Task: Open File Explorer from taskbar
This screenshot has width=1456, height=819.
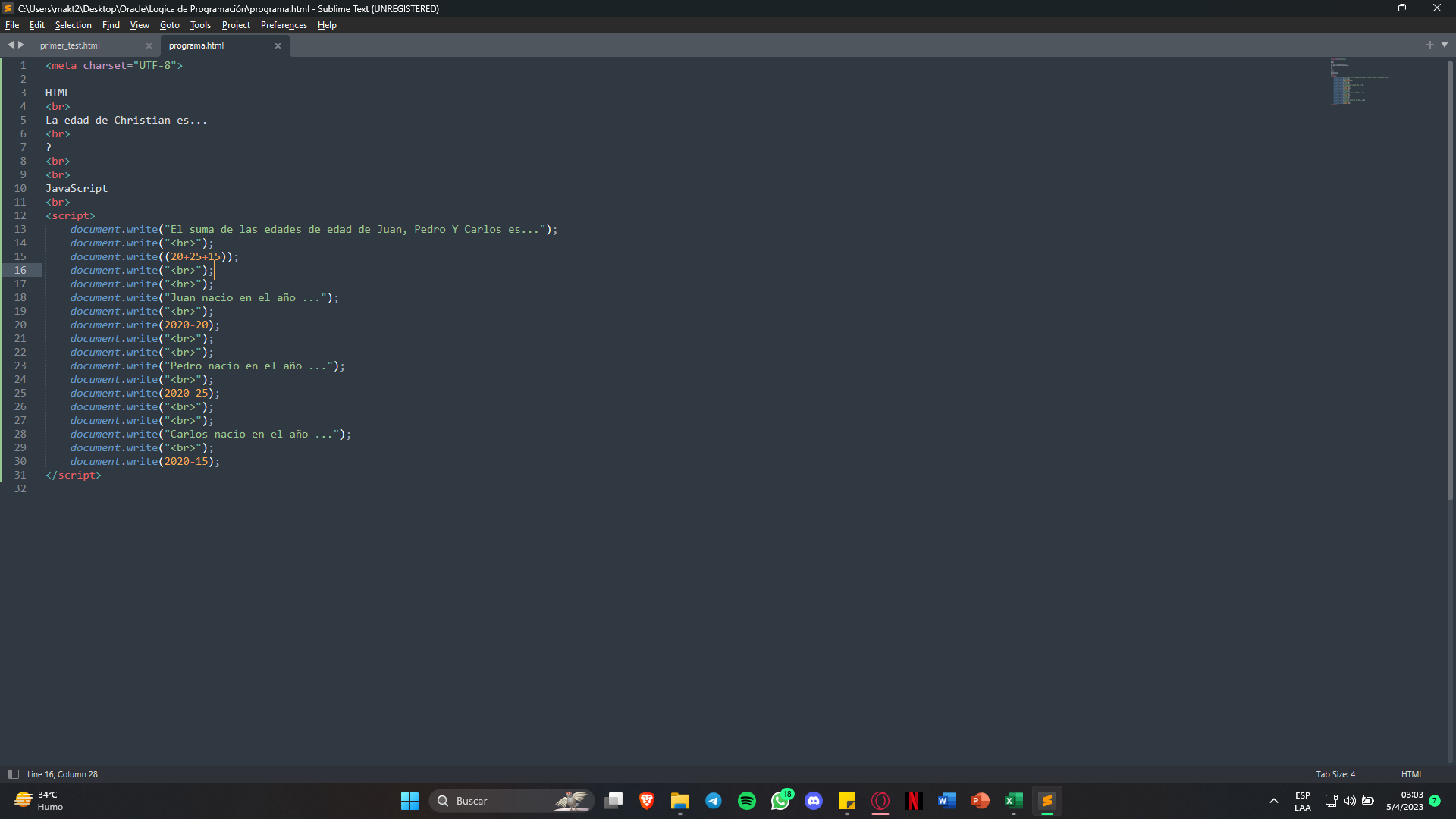Action: pyautogui.click(x=680, y=801)
